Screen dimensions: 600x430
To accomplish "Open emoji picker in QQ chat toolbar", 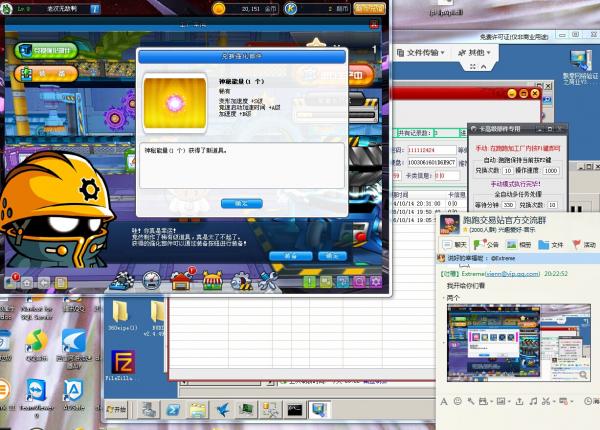I will click(457, 401).
